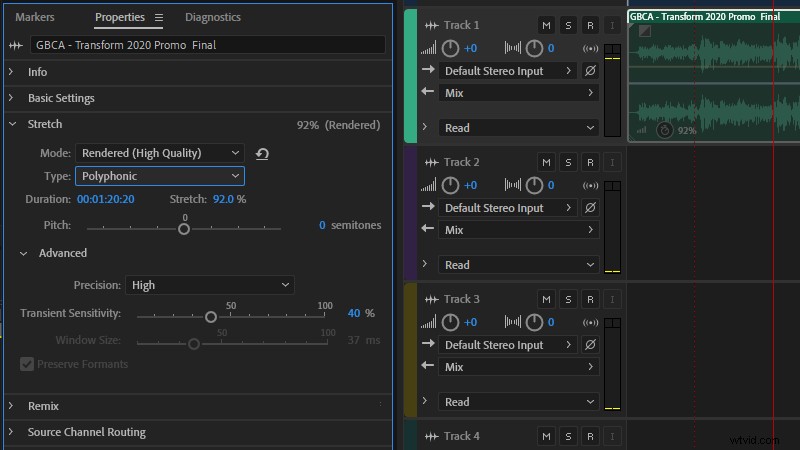Click the clip name input field
This screenshot has width=800, height=450.
(x=208, y=45)
